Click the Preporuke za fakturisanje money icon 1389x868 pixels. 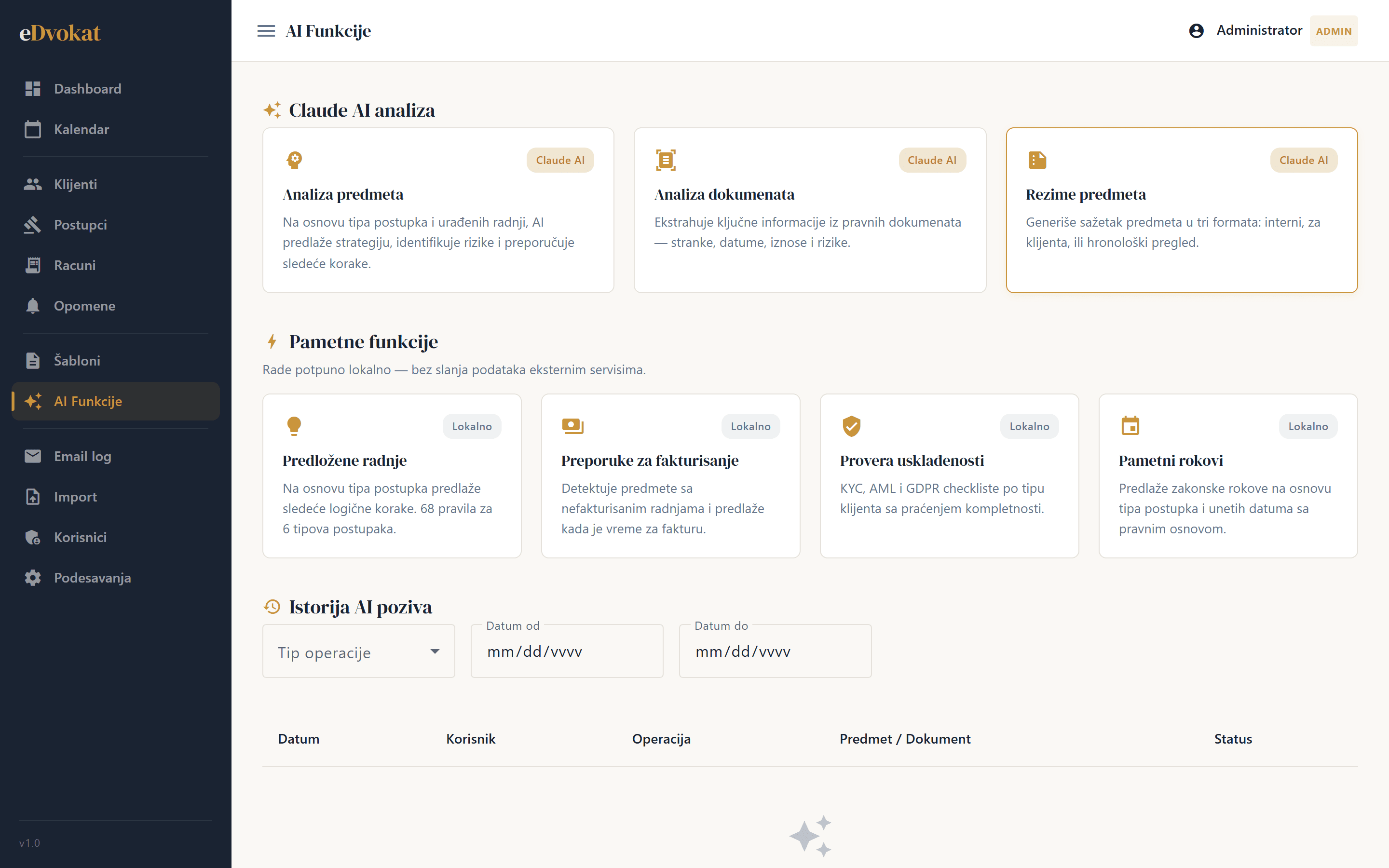tap(572, 426)
